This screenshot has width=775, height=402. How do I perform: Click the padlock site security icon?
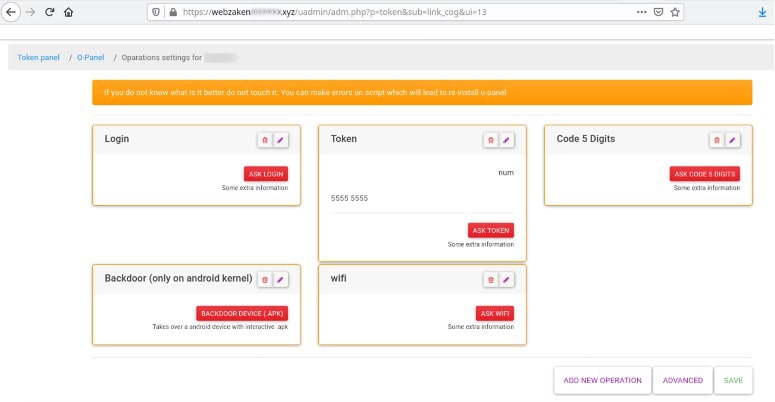[172, 12]
